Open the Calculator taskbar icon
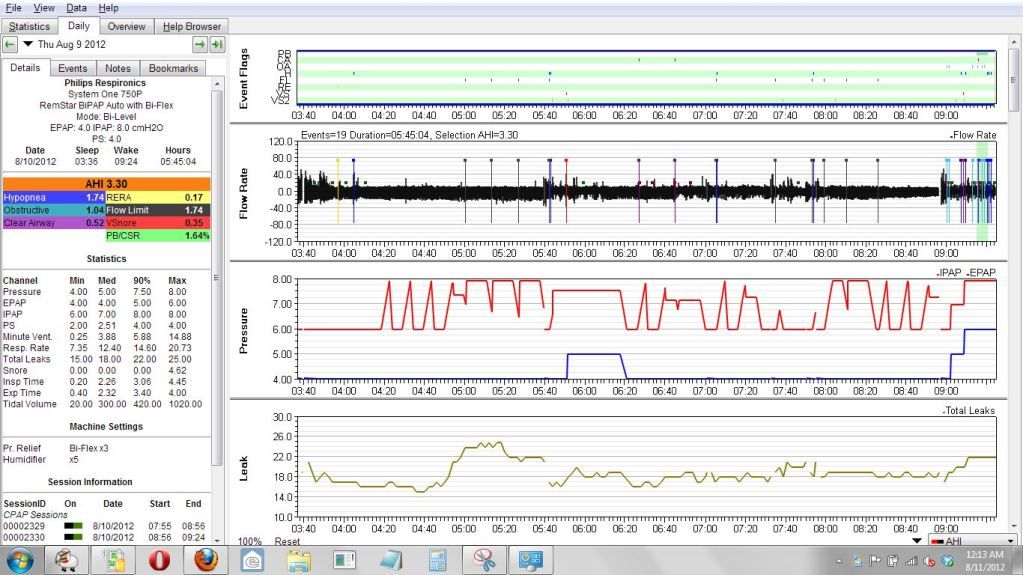Image resolution: width=1023 pixels, height=575 pixels. pyautogui.click(x=437, y=561)
